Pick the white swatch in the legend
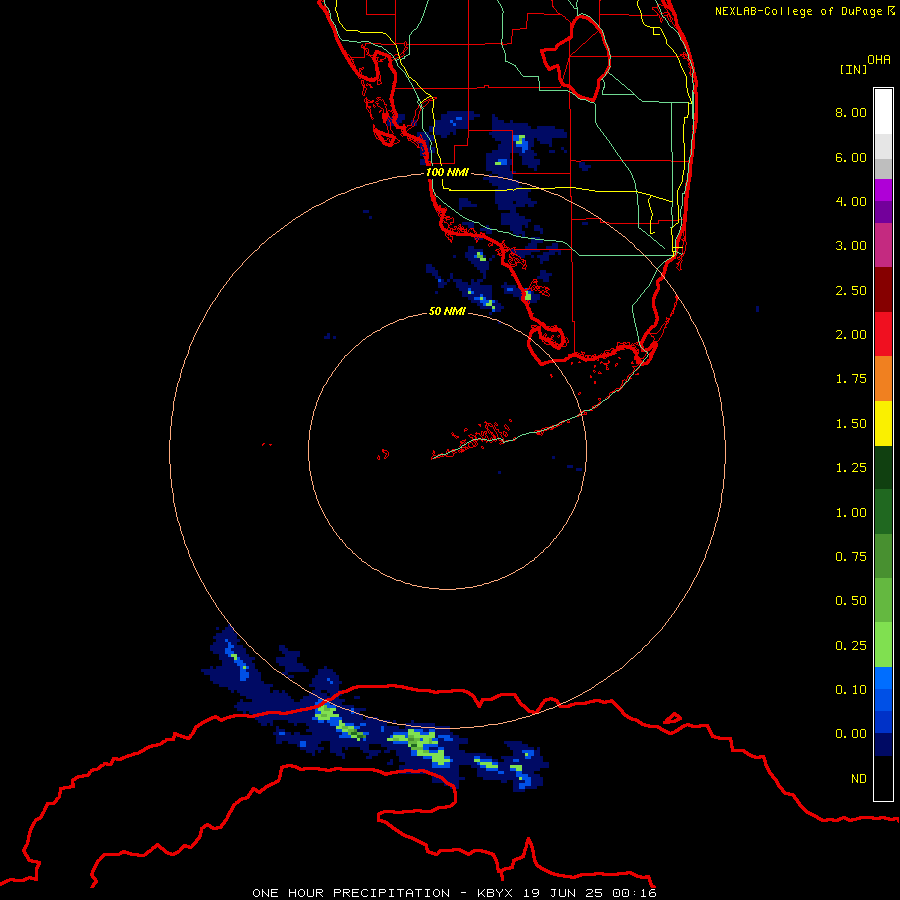900x900 pixels. (x=883, y=111)
